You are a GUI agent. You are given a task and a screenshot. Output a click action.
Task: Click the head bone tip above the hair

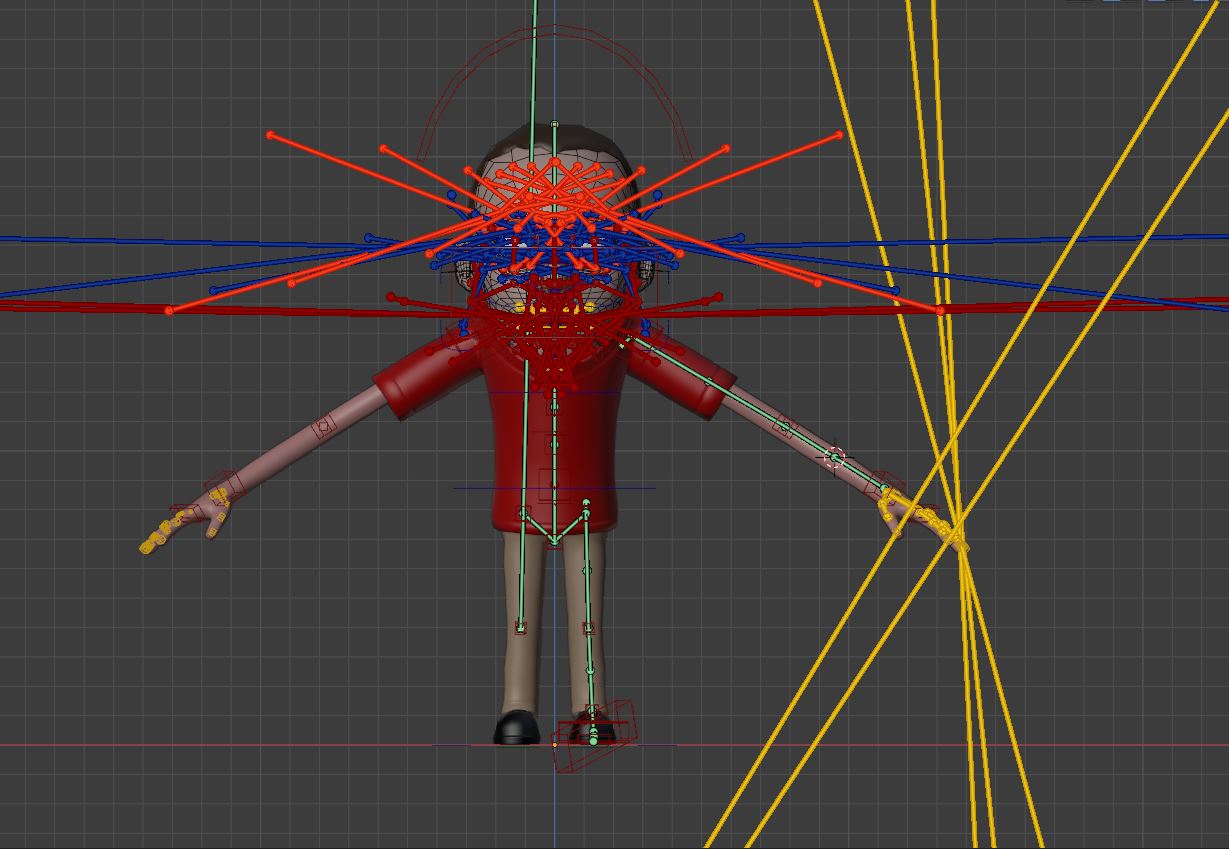[x=555, y=125]
